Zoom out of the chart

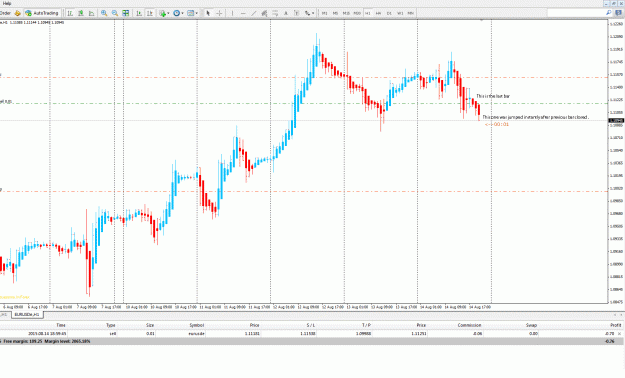115,13
